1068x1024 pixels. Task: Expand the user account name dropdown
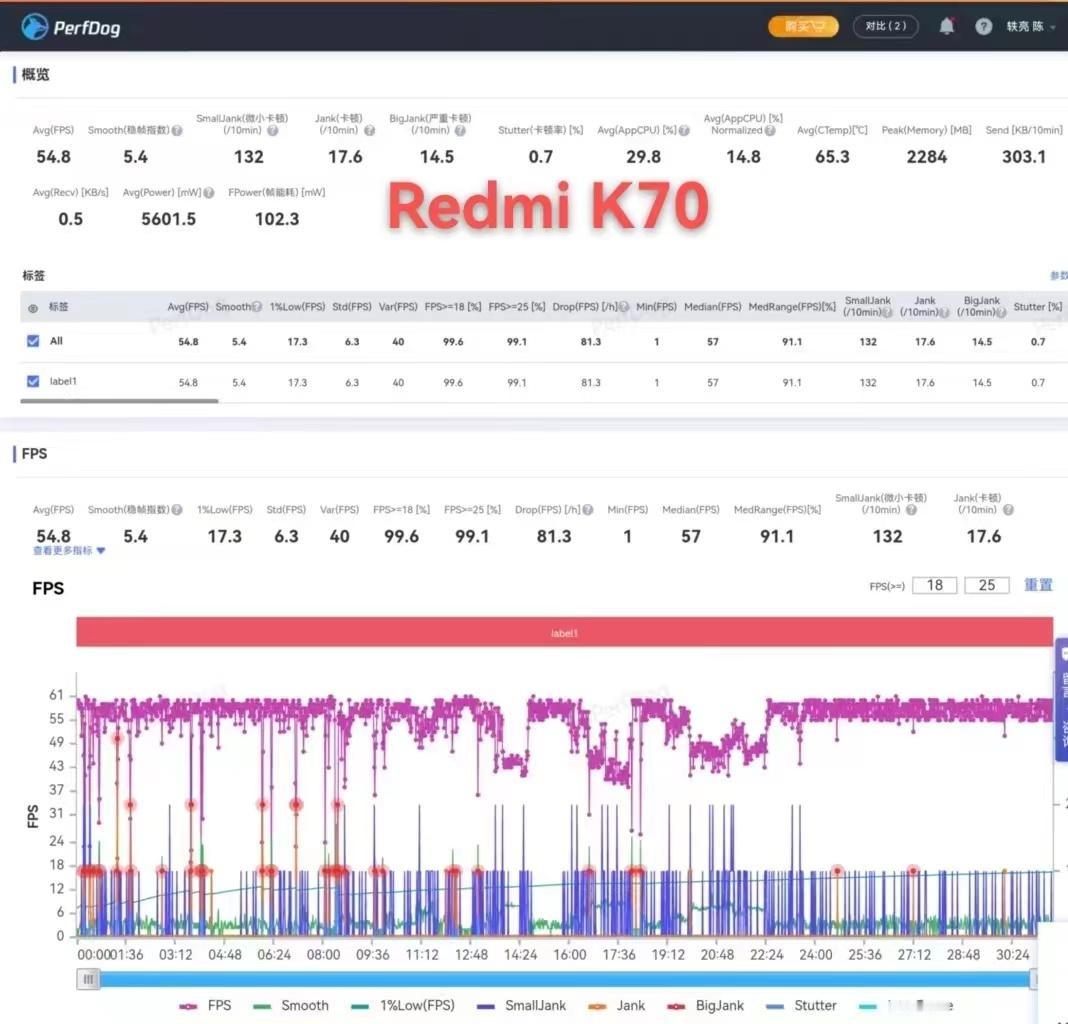1031,27
